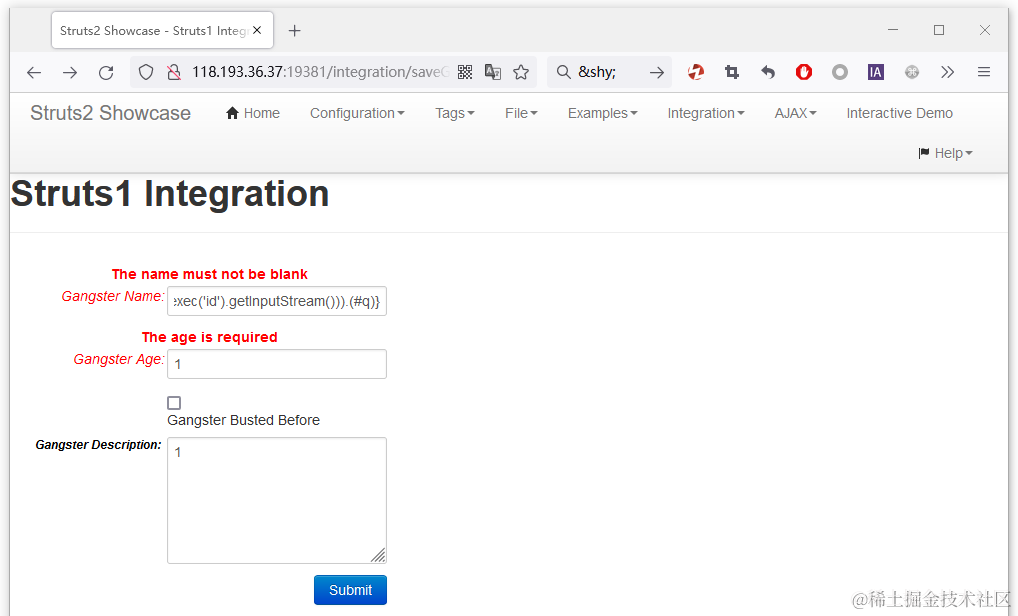Go to Home in navbar

[253, 113]
